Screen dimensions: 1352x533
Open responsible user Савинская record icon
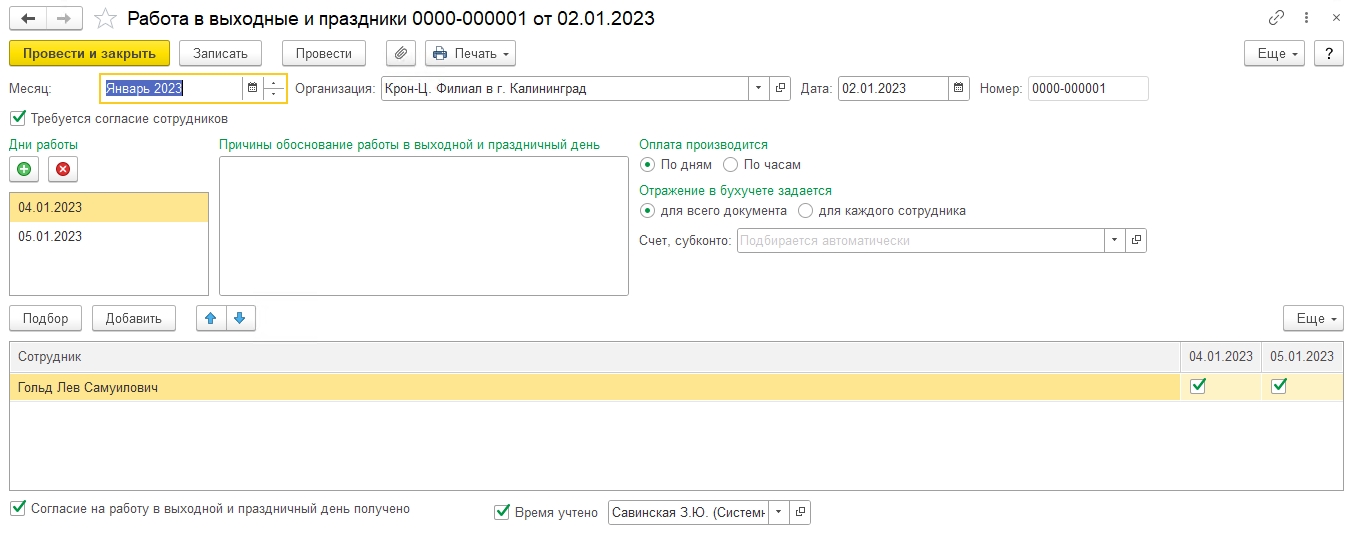tap(800, 513)
